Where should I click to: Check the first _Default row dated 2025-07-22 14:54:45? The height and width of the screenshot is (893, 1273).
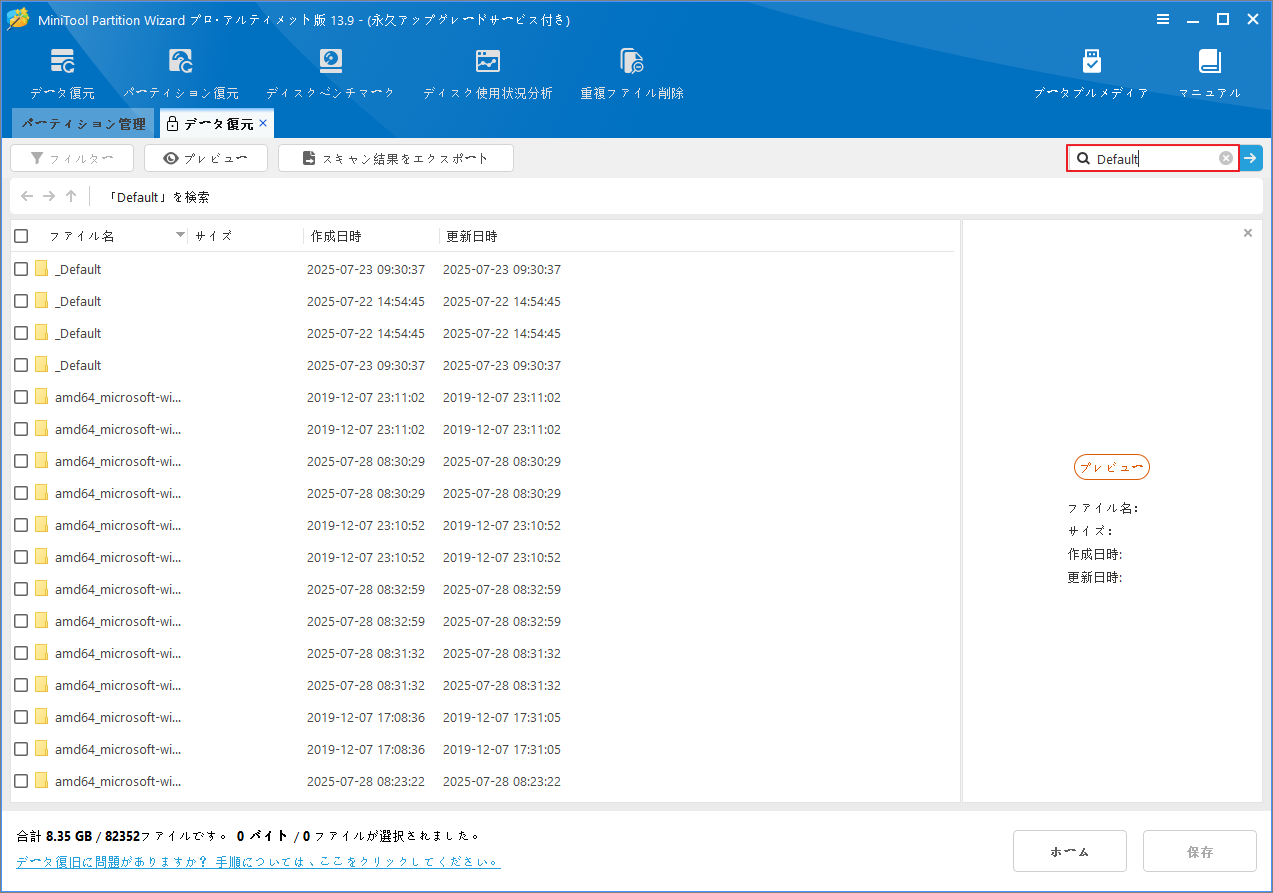point(21,301)
